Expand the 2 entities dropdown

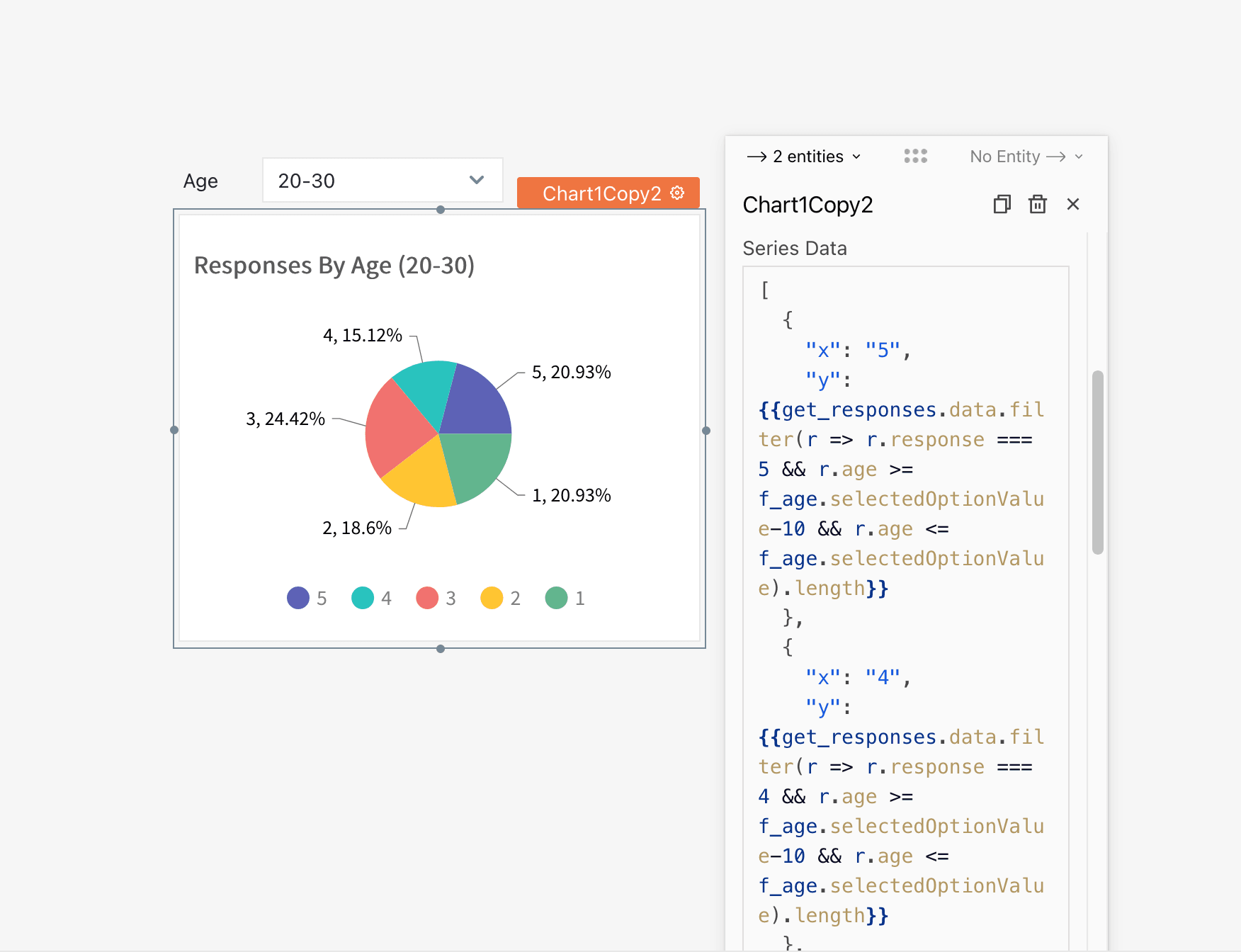coord(805,157)
